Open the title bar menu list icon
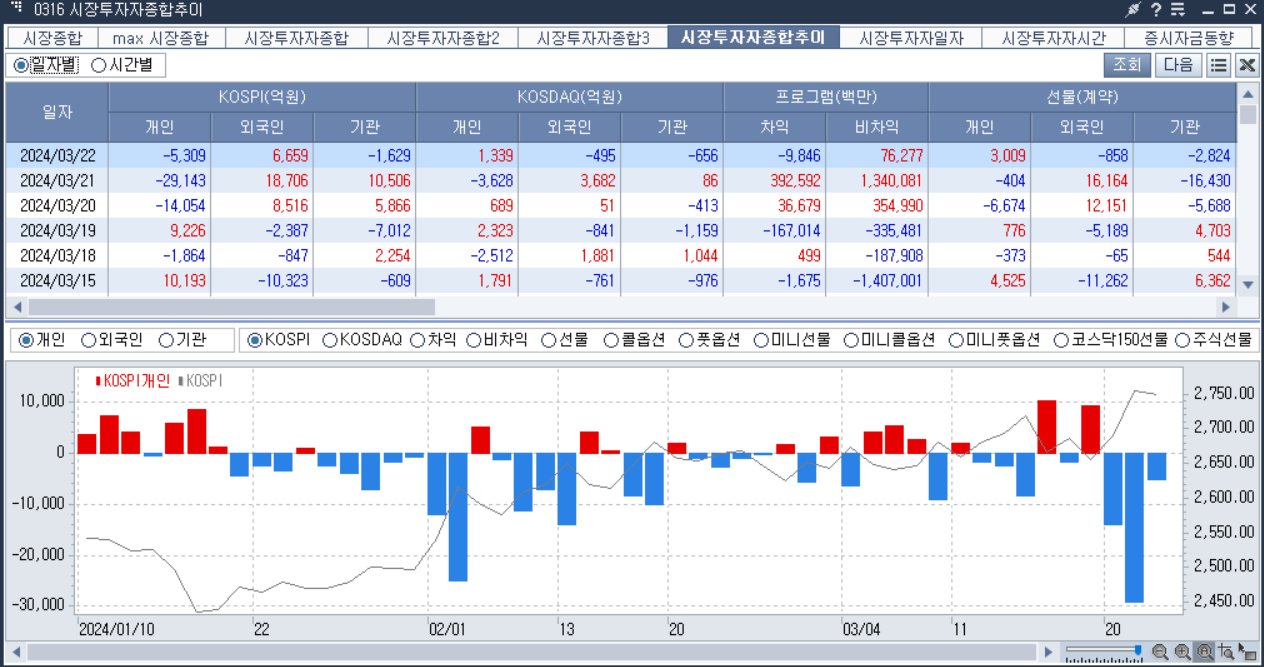The width and height of the screenshot is (1264, 667). click(1178, 10)
